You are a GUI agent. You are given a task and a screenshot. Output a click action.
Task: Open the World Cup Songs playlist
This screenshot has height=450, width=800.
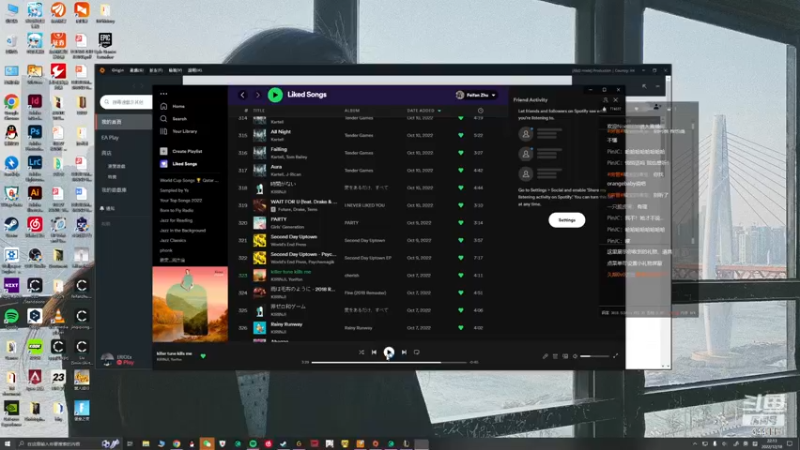pos(189,180)
